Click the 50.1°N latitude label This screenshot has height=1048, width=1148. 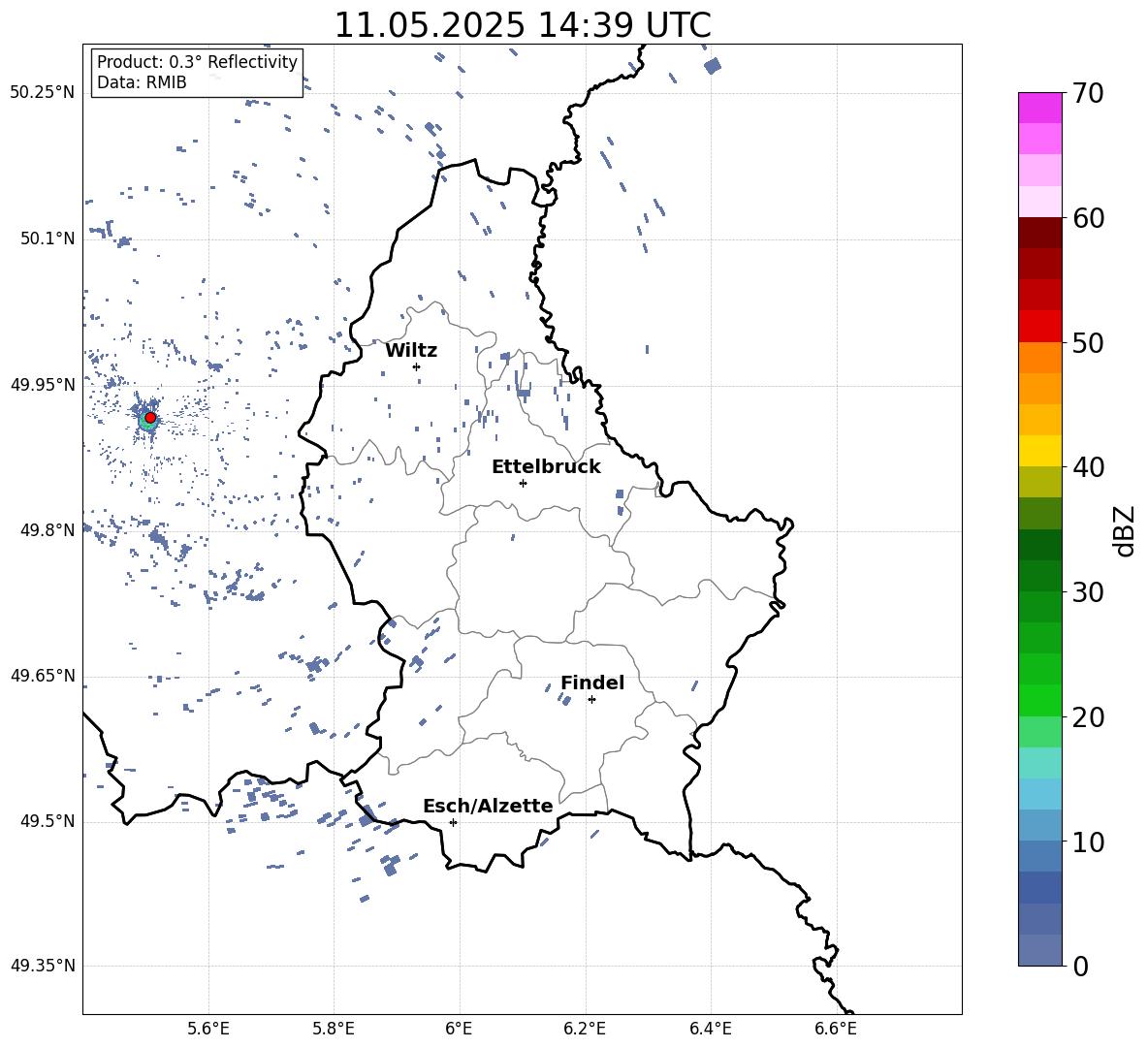point(48,238)
